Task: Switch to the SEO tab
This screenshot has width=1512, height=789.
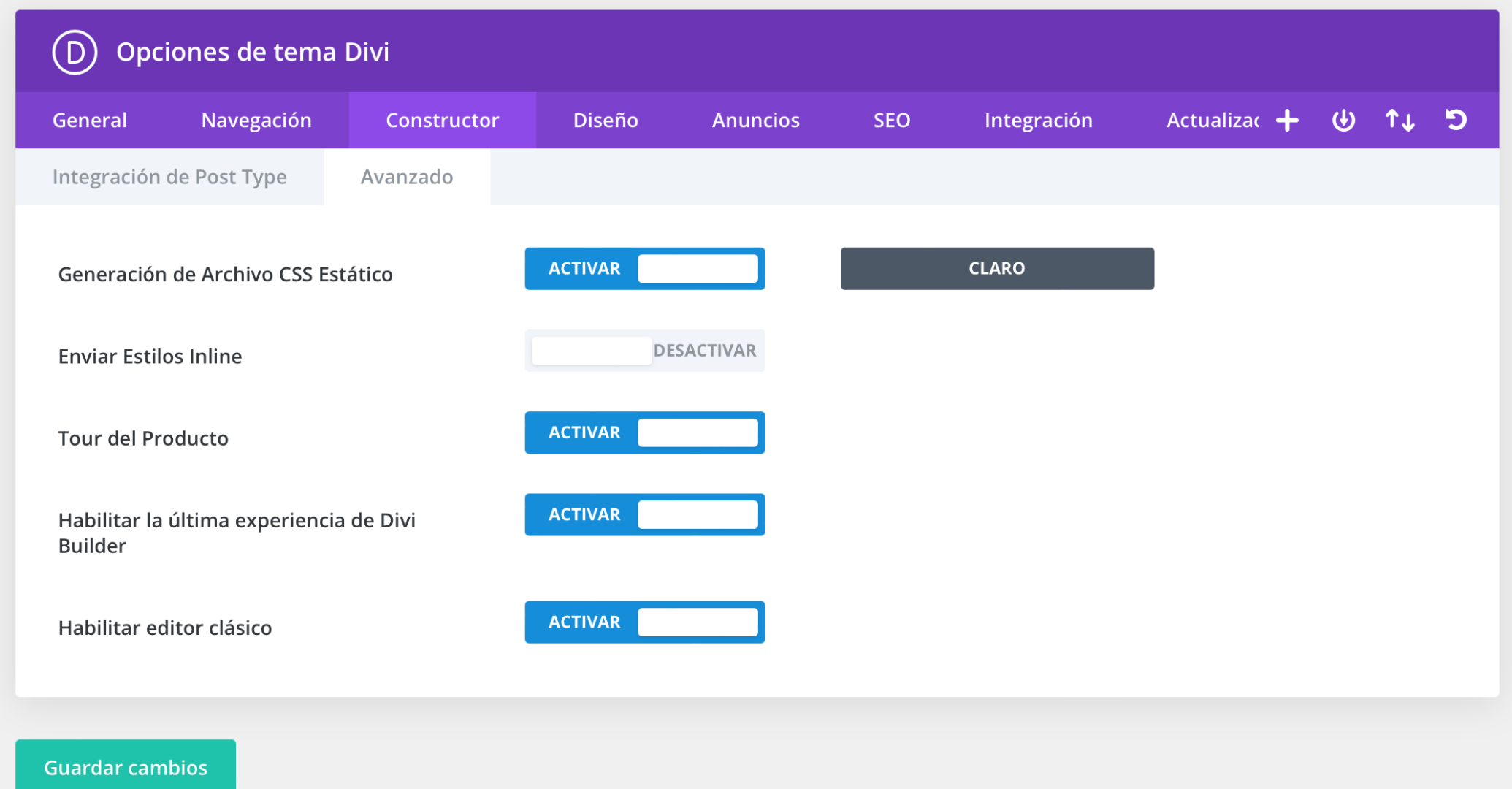Action: click(892, 121)
